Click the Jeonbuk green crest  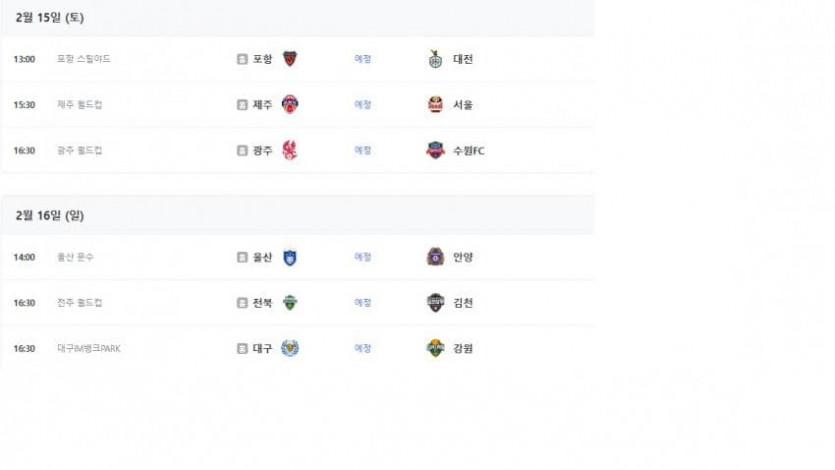pos(290,302)
